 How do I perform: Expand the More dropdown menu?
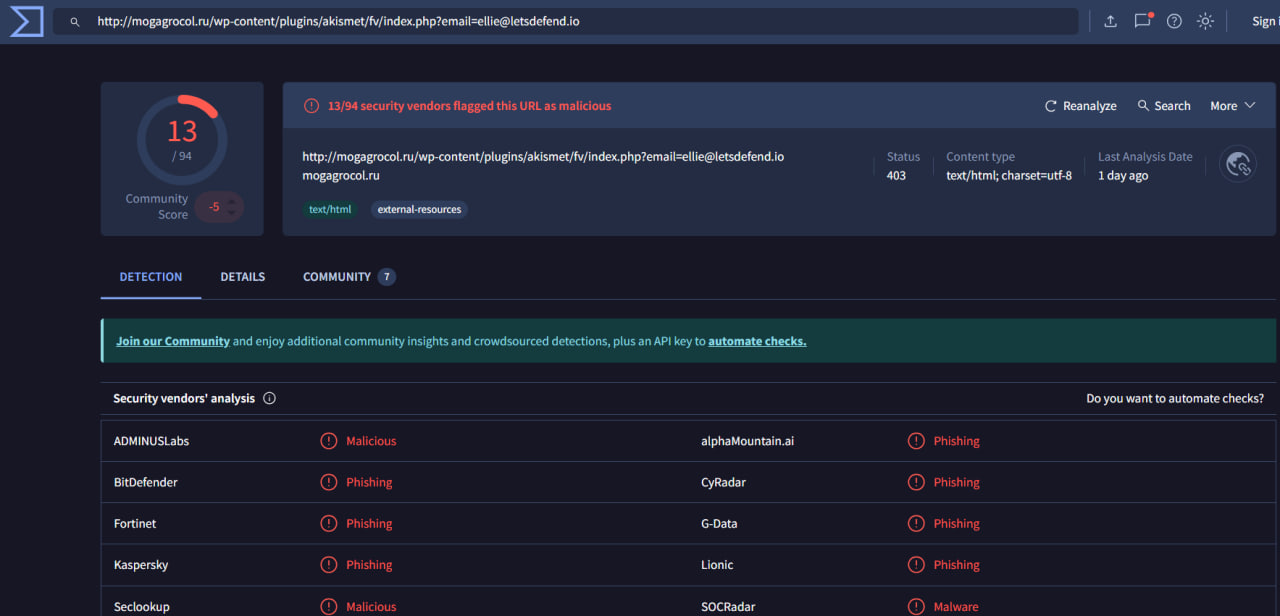[1232, 106]
